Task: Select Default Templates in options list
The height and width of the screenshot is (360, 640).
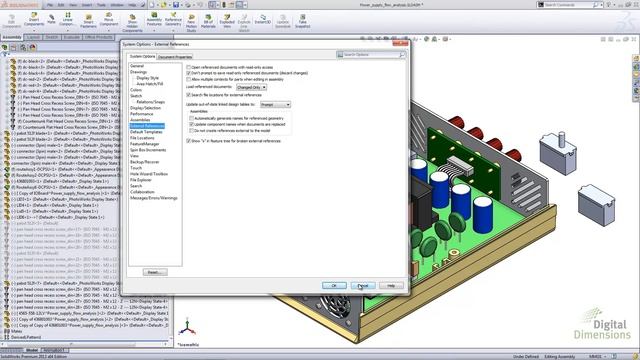Action: [x=146, y=132]
